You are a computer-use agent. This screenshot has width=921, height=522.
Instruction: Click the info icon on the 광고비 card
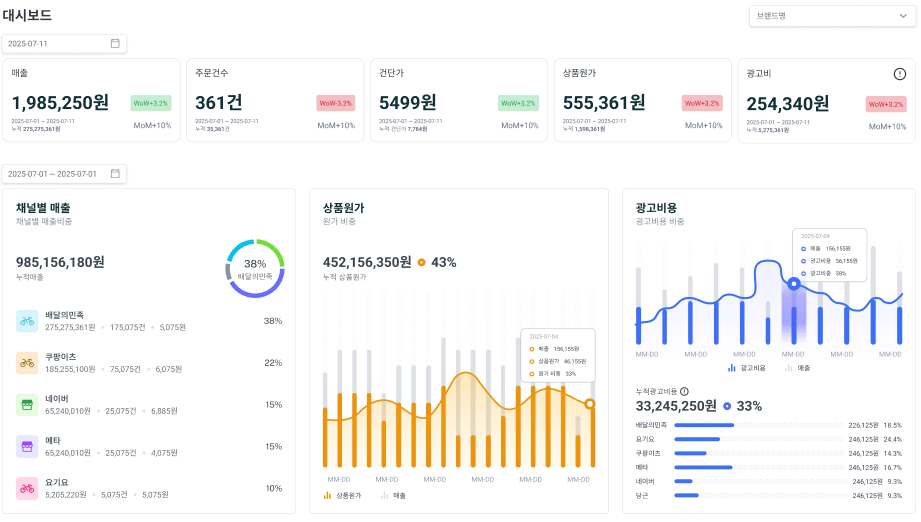[899, 73]
